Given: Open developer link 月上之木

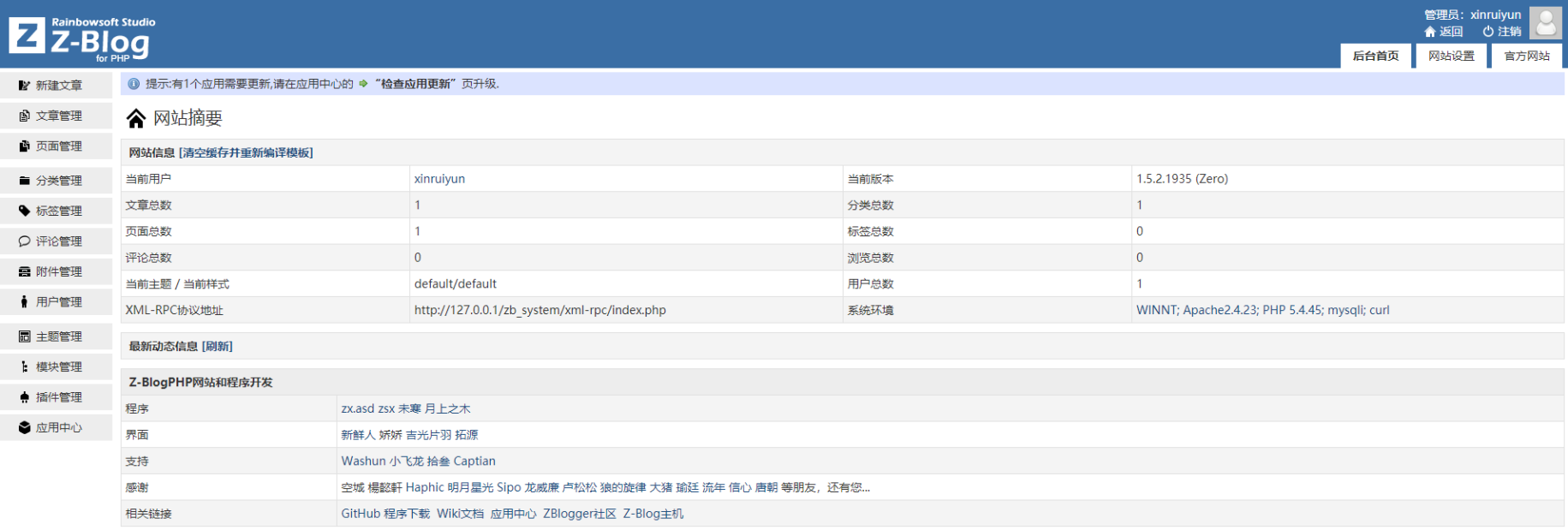Looking at the screenshot, I should [448, 409].
